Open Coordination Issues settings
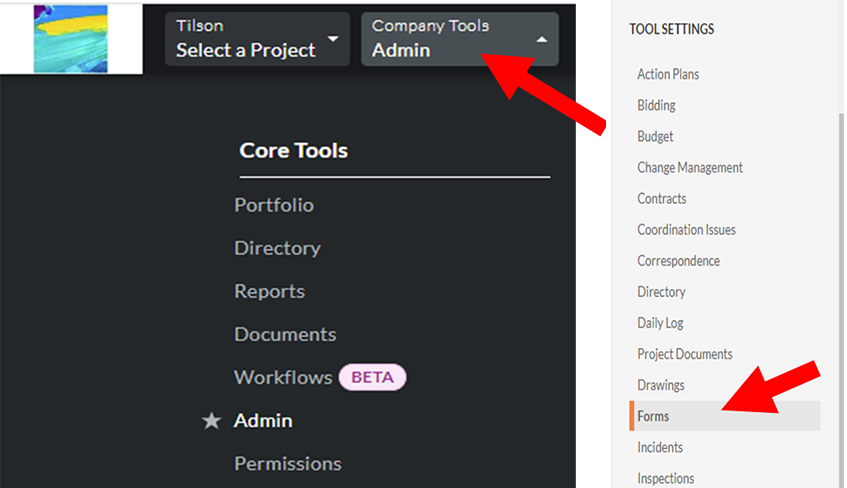 tap(686, 229)
